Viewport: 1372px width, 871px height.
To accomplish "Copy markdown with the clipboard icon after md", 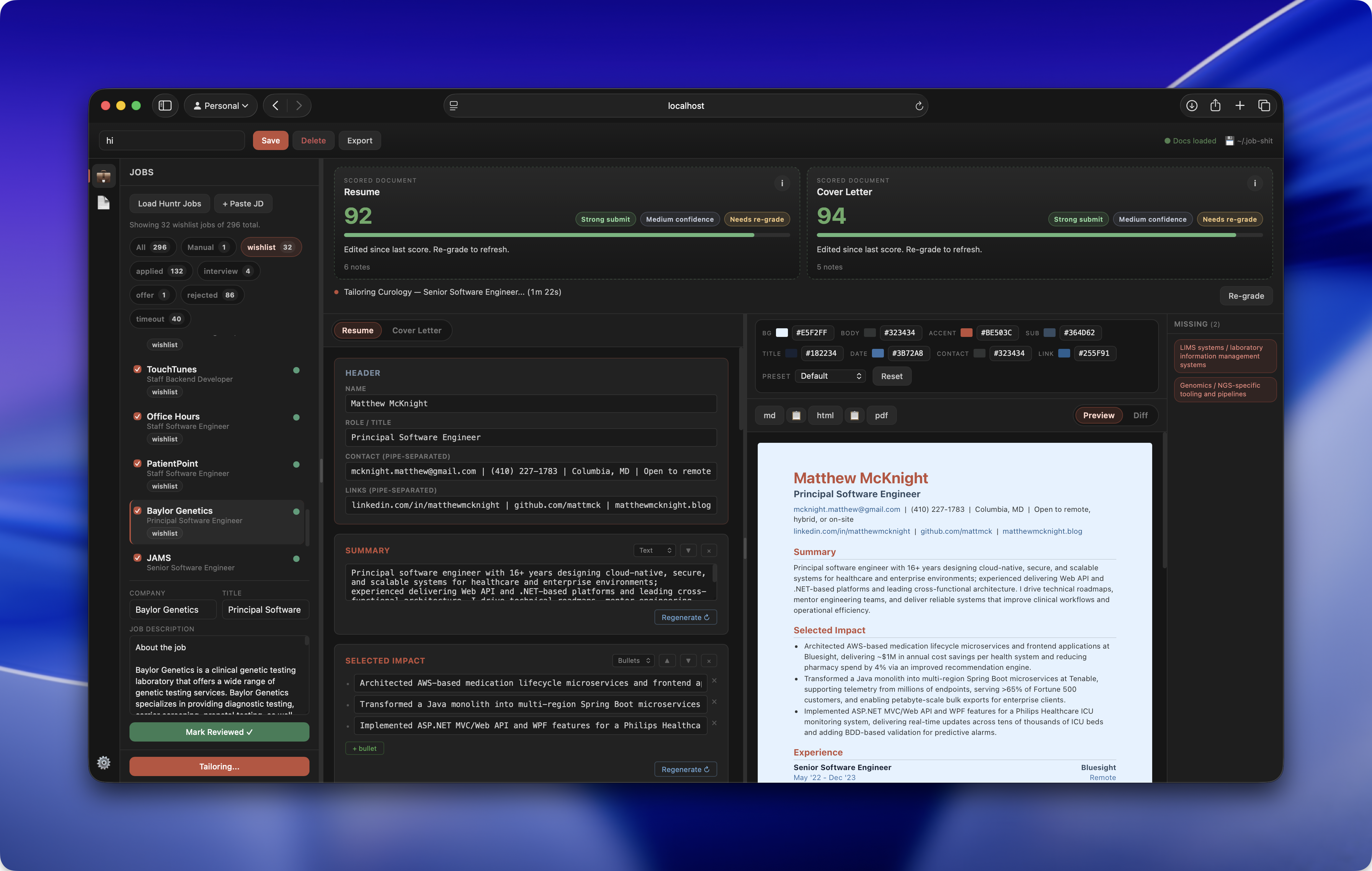I will click(796, 415).
